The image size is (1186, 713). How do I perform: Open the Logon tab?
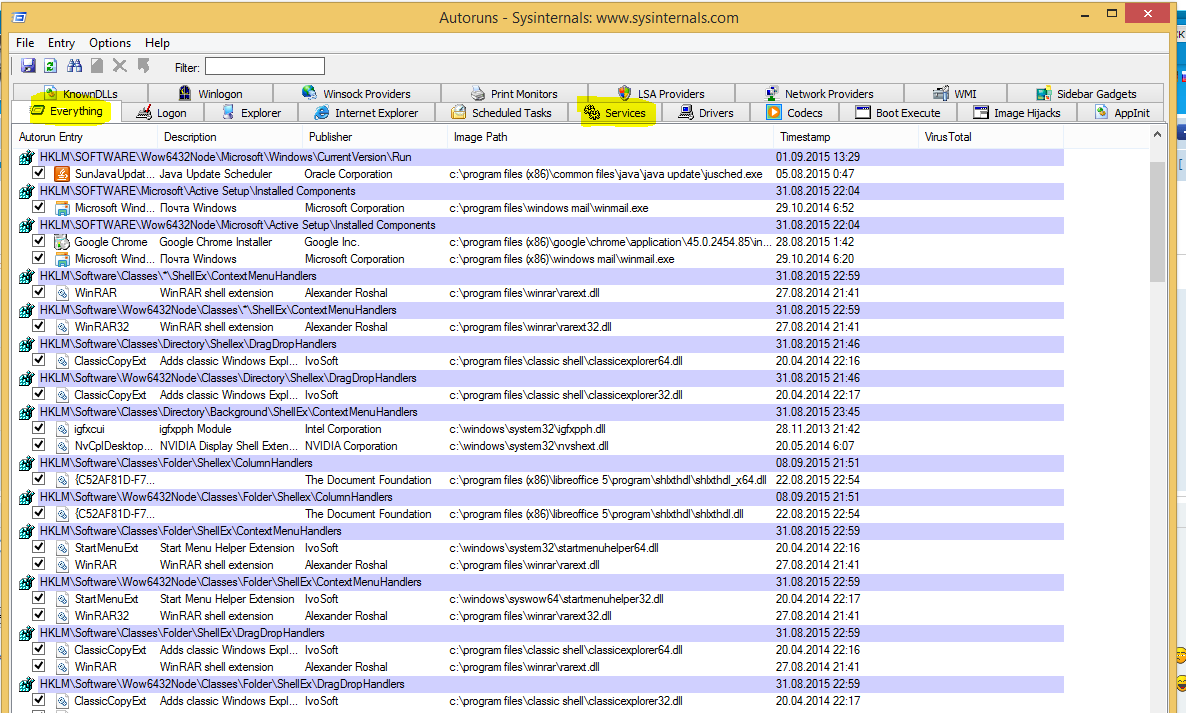[x=162, y=113]
